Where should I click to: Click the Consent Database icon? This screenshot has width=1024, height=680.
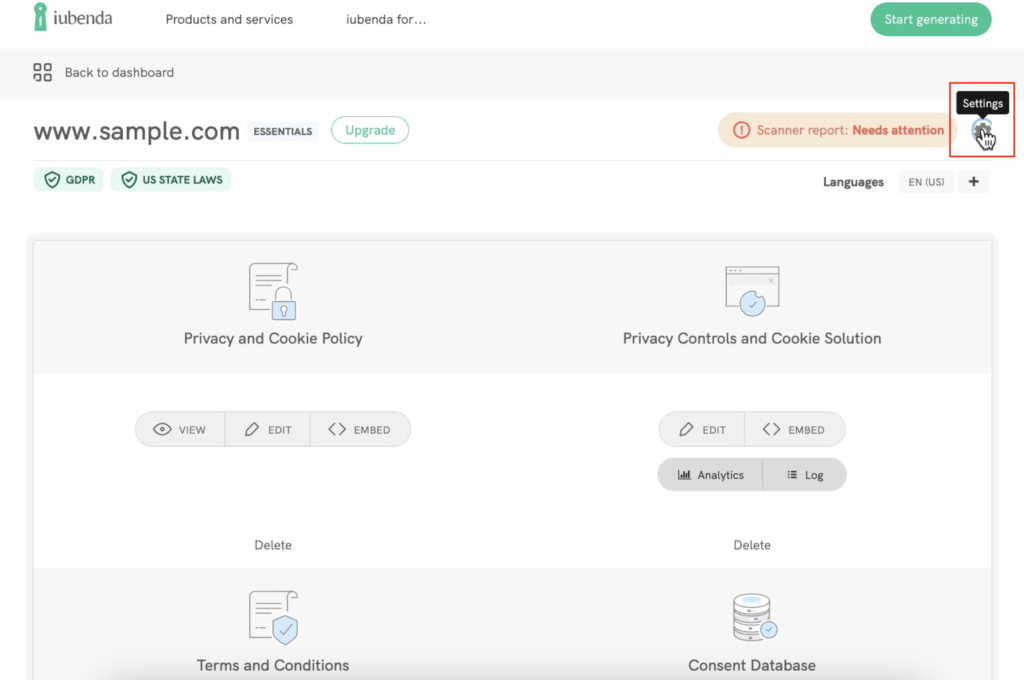(x=752, y=617)
